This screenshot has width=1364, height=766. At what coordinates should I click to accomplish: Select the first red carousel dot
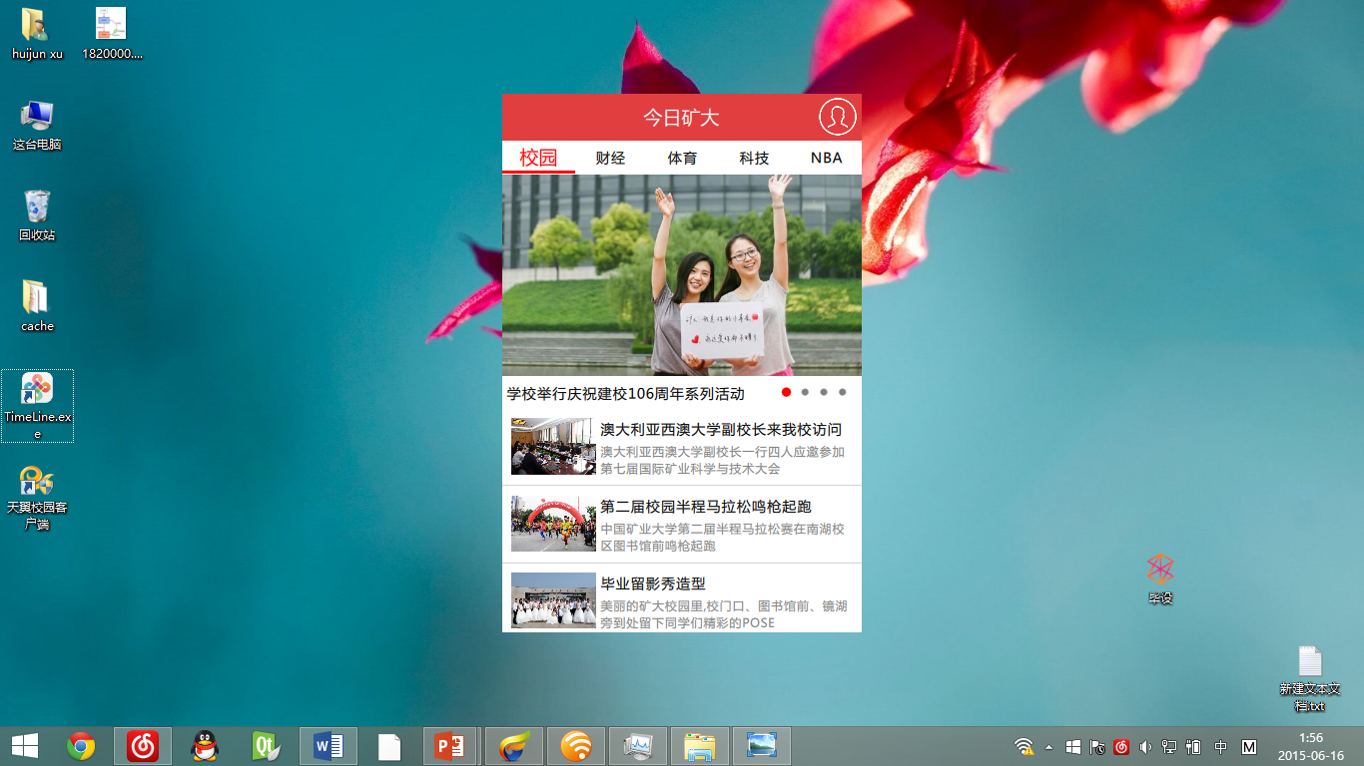pyautogui.click(x=786, y=392)
